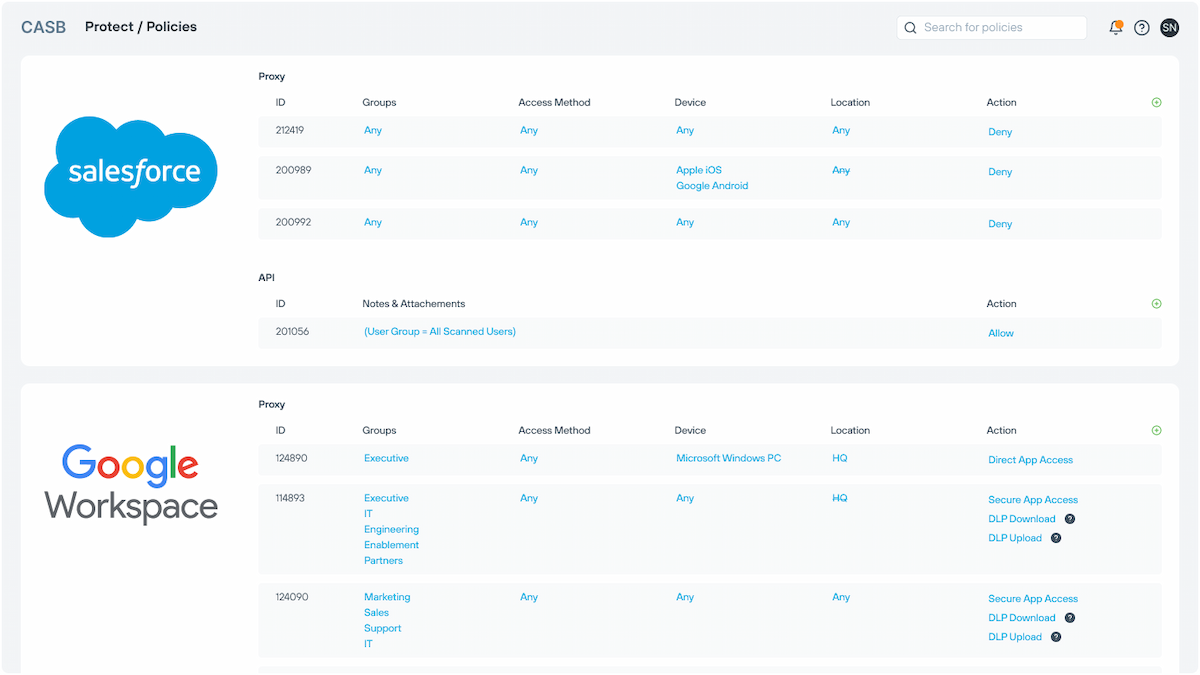Click the help question mark icon in header
This screenshot has height=675, width=1200.
1142,28
